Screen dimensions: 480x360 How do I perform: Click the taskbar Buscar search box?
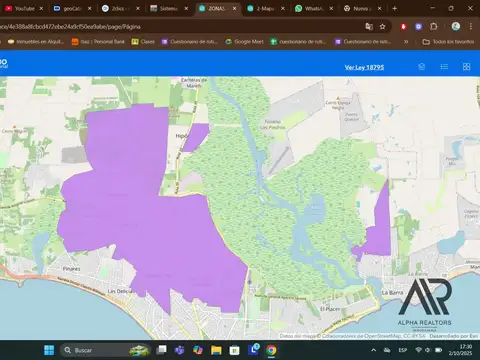coord(105,350)
